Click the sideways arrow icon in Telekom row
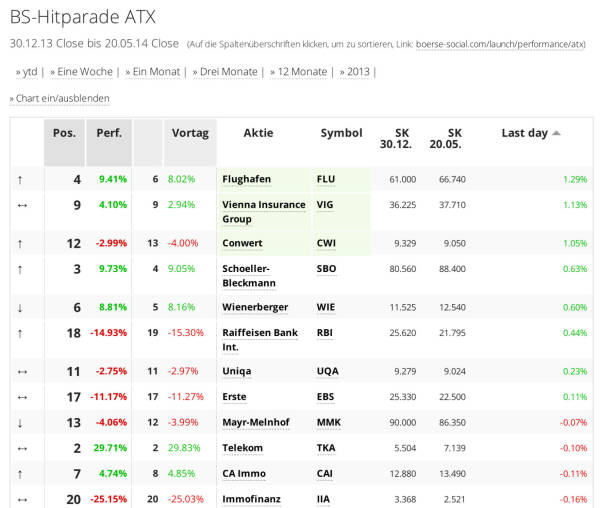The height and width of the screenshot is (508, 600). click(21, 448)
